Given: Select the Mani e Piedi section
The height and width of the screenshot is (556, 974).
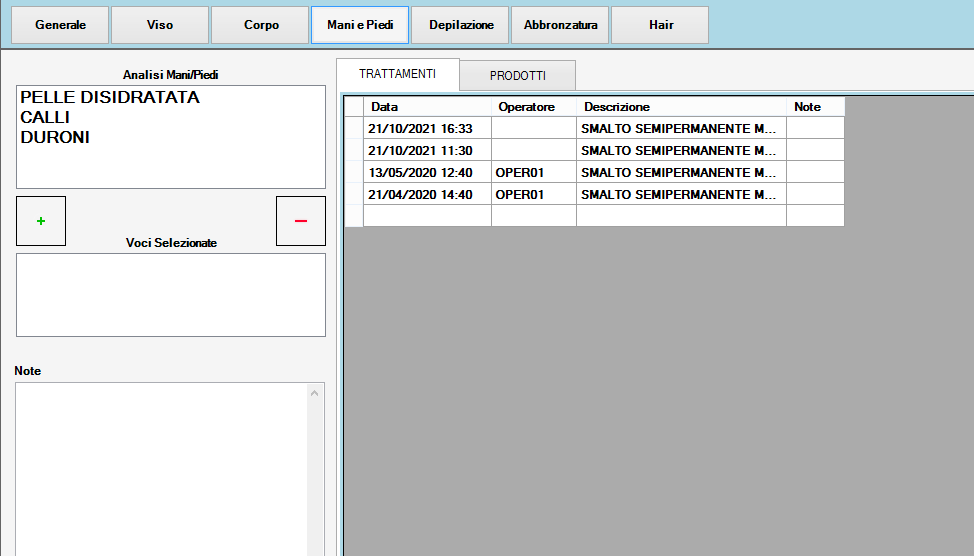Looking at the screenshot, I should [360, 25].
